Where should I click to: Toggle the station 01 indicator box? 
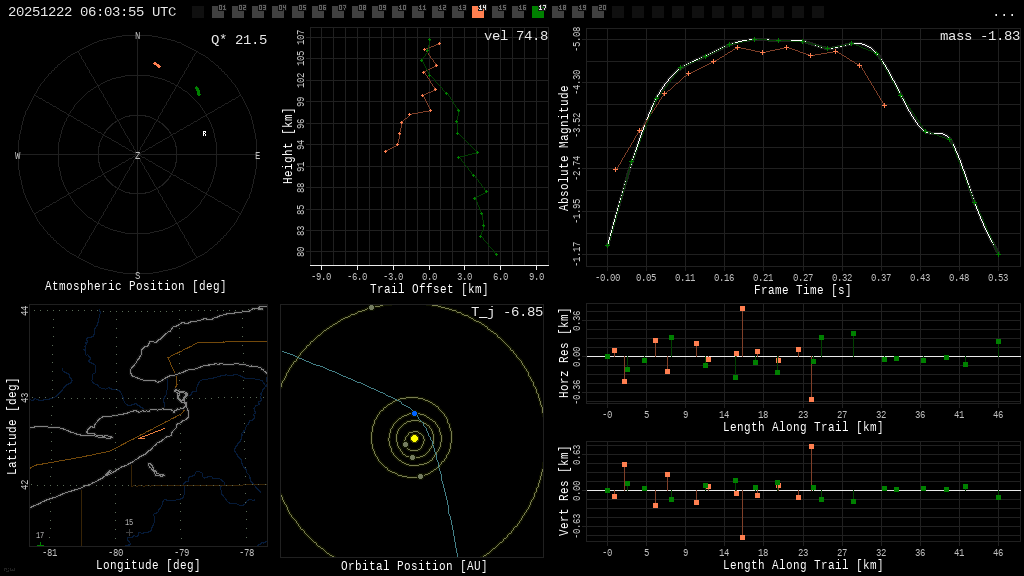pyautogui.click(x=218, y=12)
